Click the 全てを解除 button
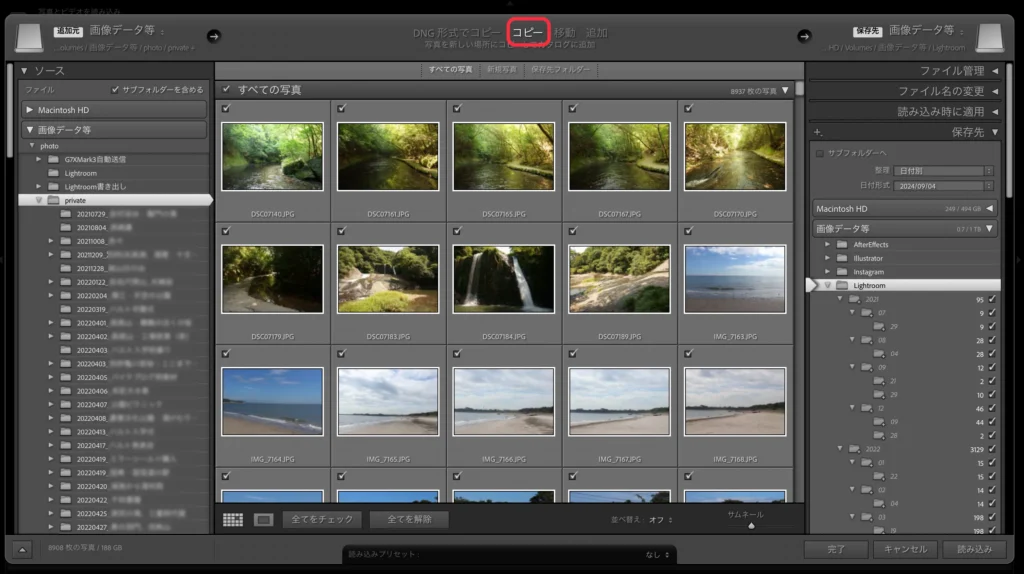Viewport: 1024px width, 574px height. tap(408, 519)
